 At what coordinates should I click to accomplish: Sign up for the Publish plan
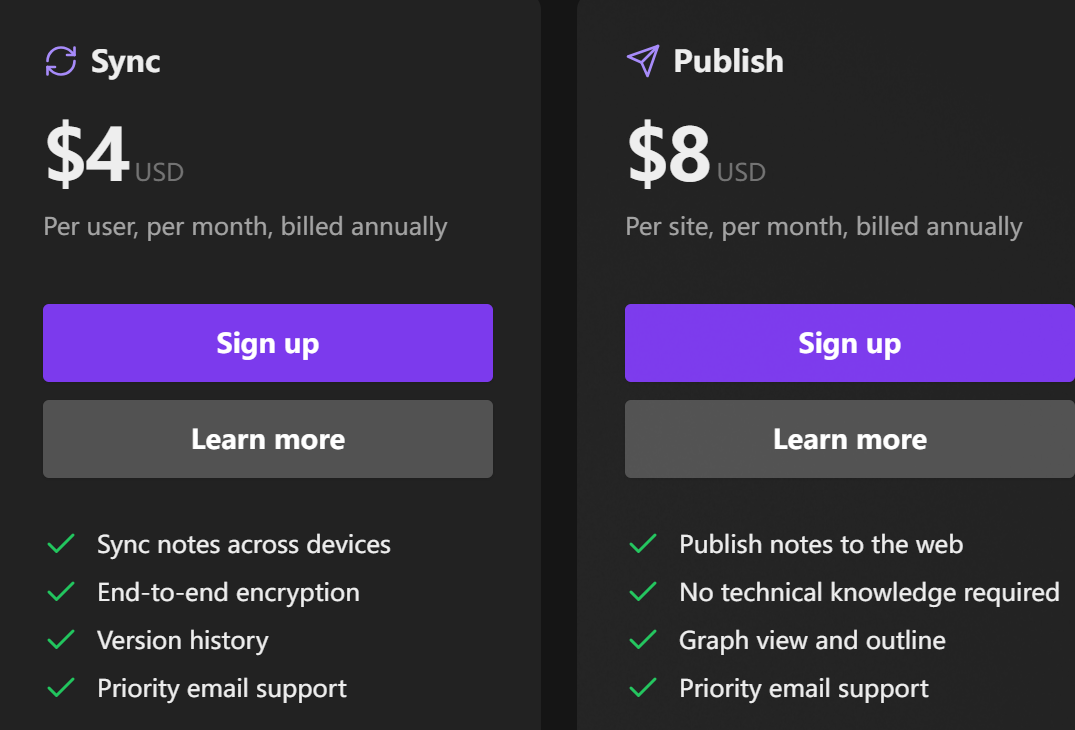point(849,343)
